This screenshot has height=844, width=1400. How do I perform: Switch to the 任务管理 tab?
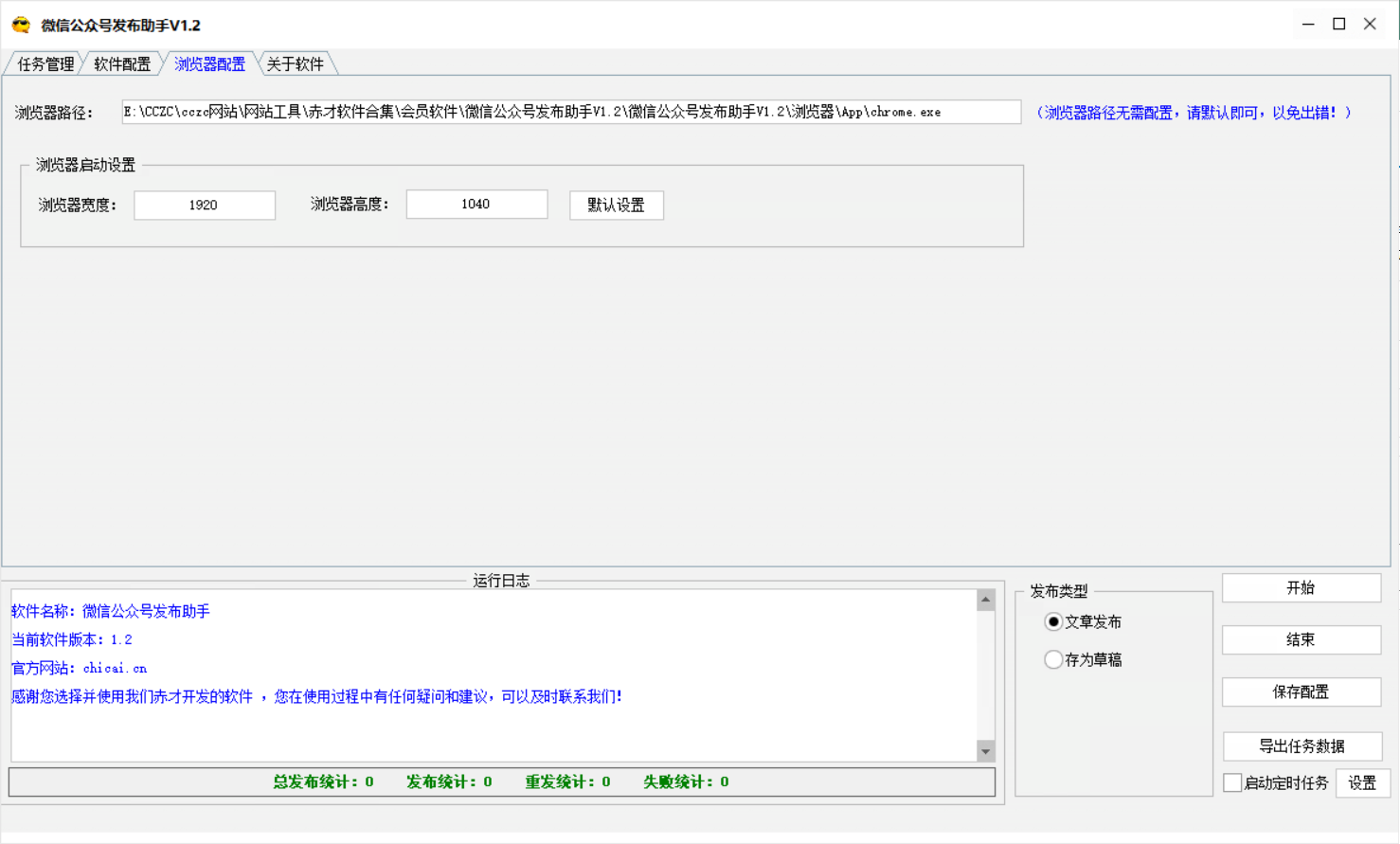click(x=45, y=63)
